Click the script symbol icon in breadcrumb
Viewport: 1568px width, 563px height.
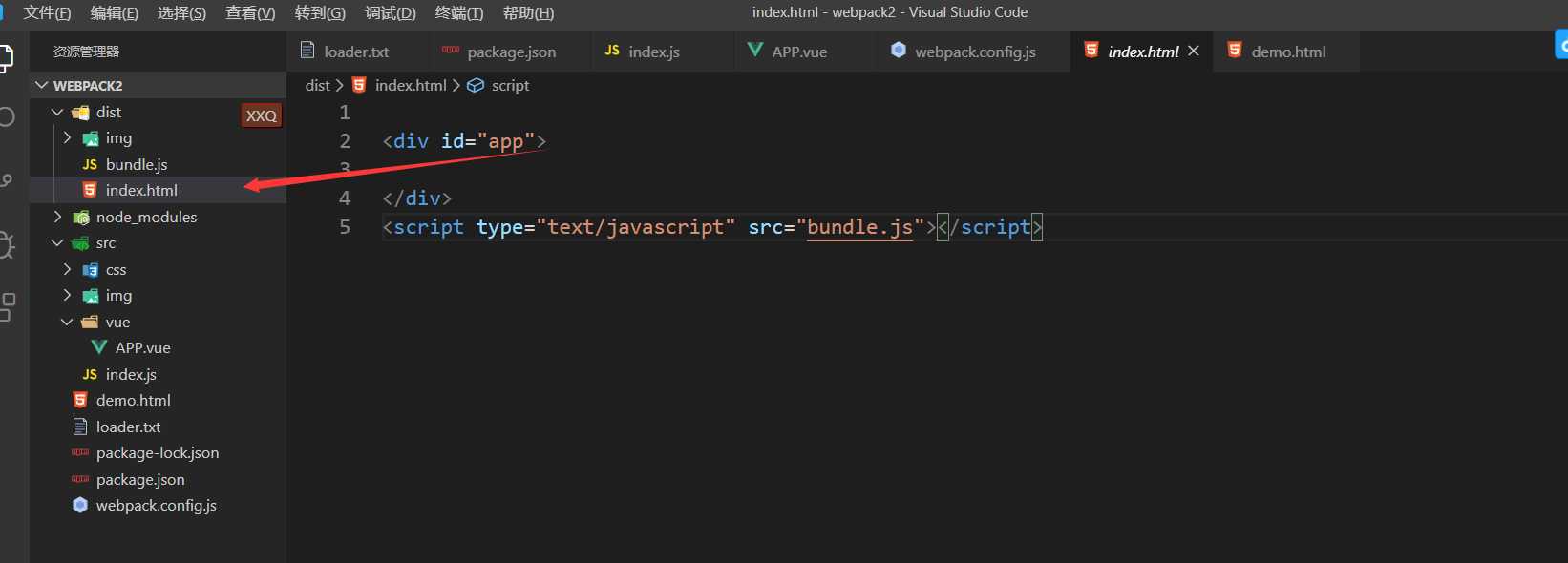point(476,85)
